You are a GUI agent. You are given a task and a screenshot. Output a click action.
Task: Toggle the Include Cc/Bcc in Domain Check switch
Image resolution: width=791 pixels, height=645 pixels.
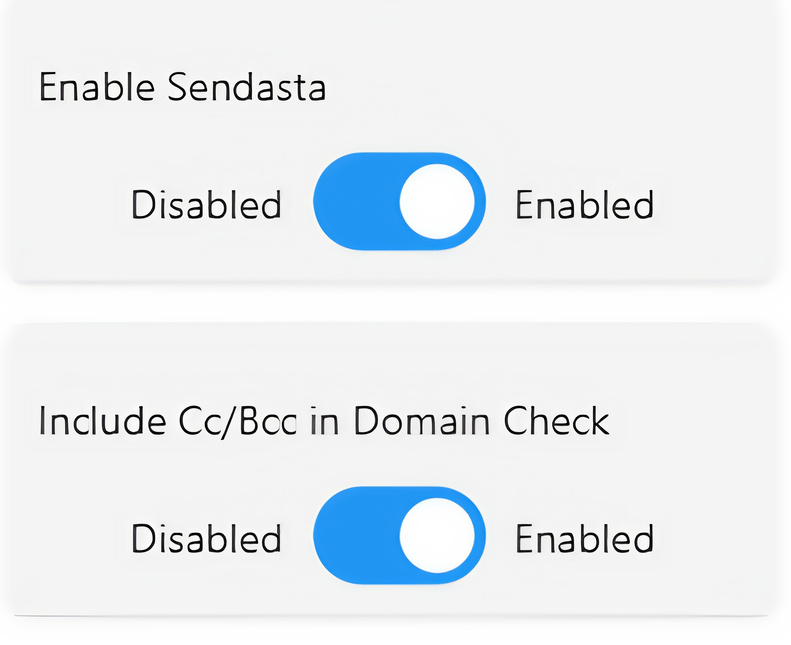coord(399,536)
